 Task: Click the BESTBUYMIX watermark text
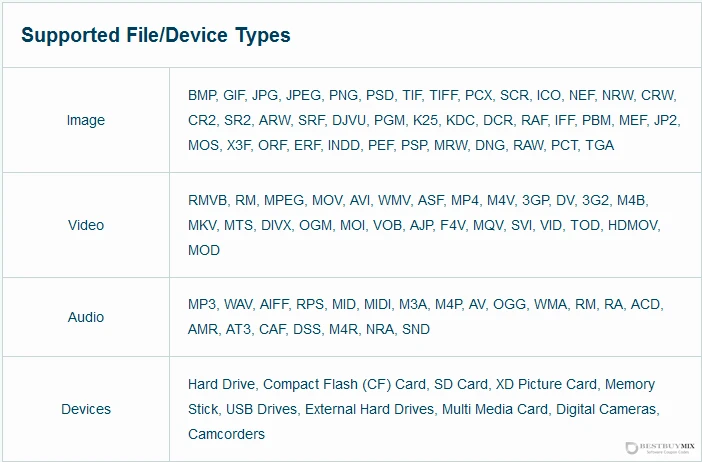point(668,446)
